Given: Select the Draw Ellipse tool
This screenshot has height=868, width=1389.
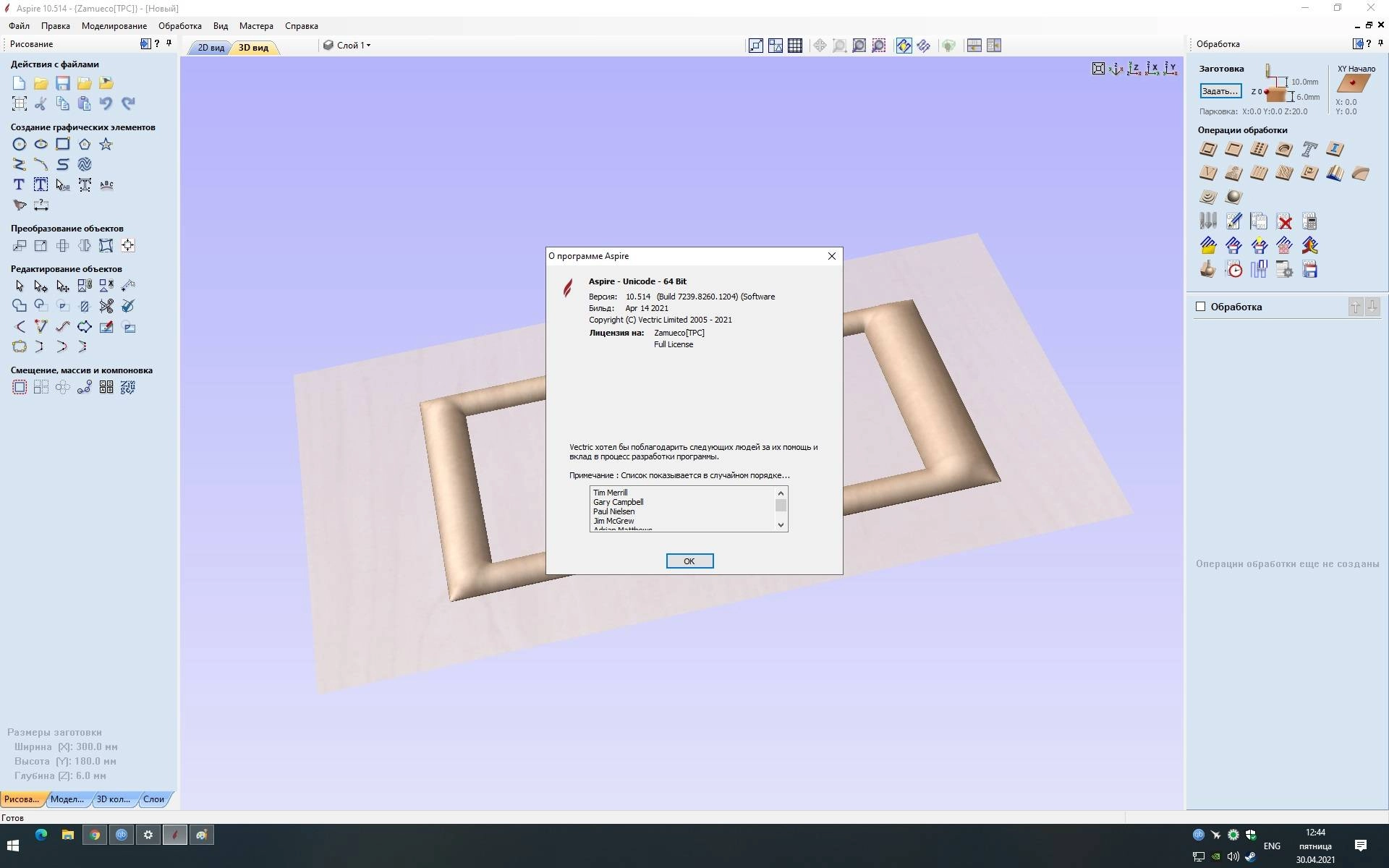Looking at the screenshot, I should tap(41, 144).
